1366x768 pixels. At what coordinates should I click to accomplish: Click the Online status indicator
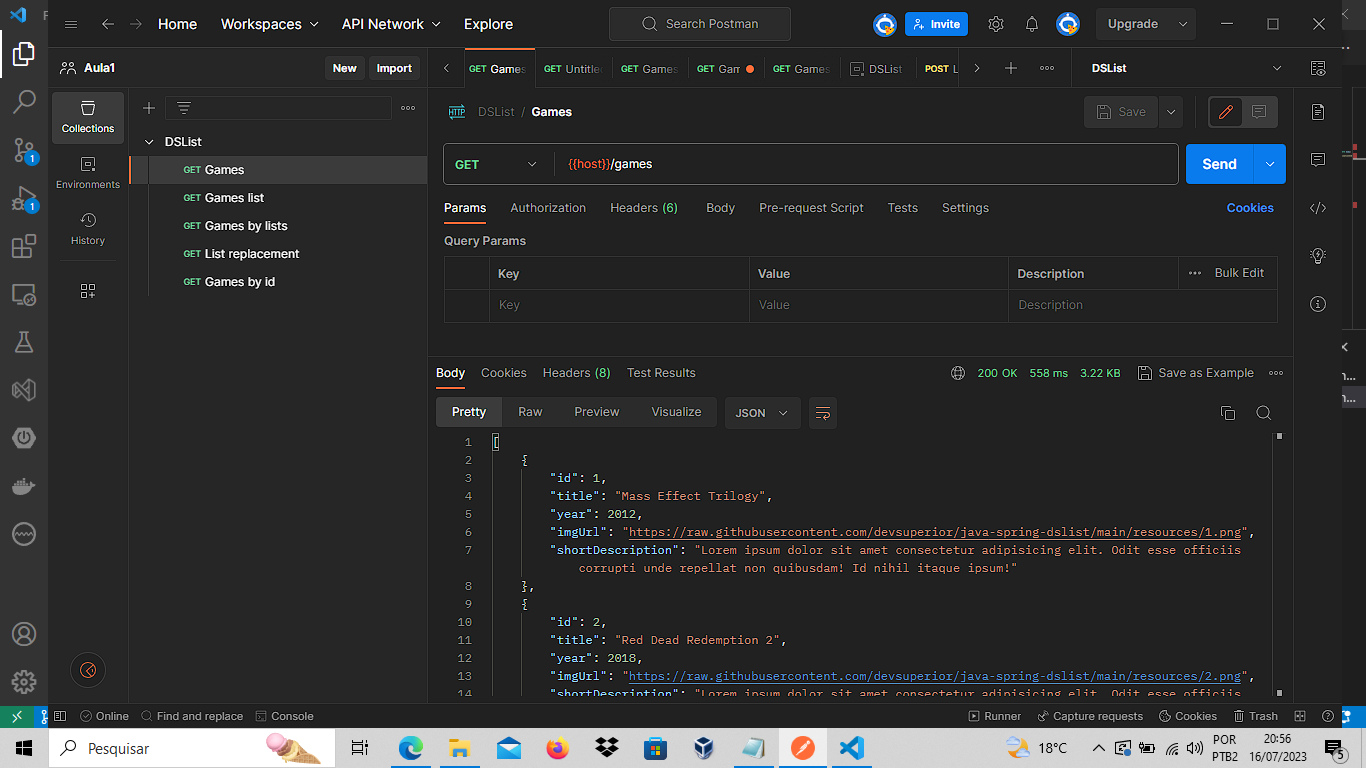pos(104,716)
